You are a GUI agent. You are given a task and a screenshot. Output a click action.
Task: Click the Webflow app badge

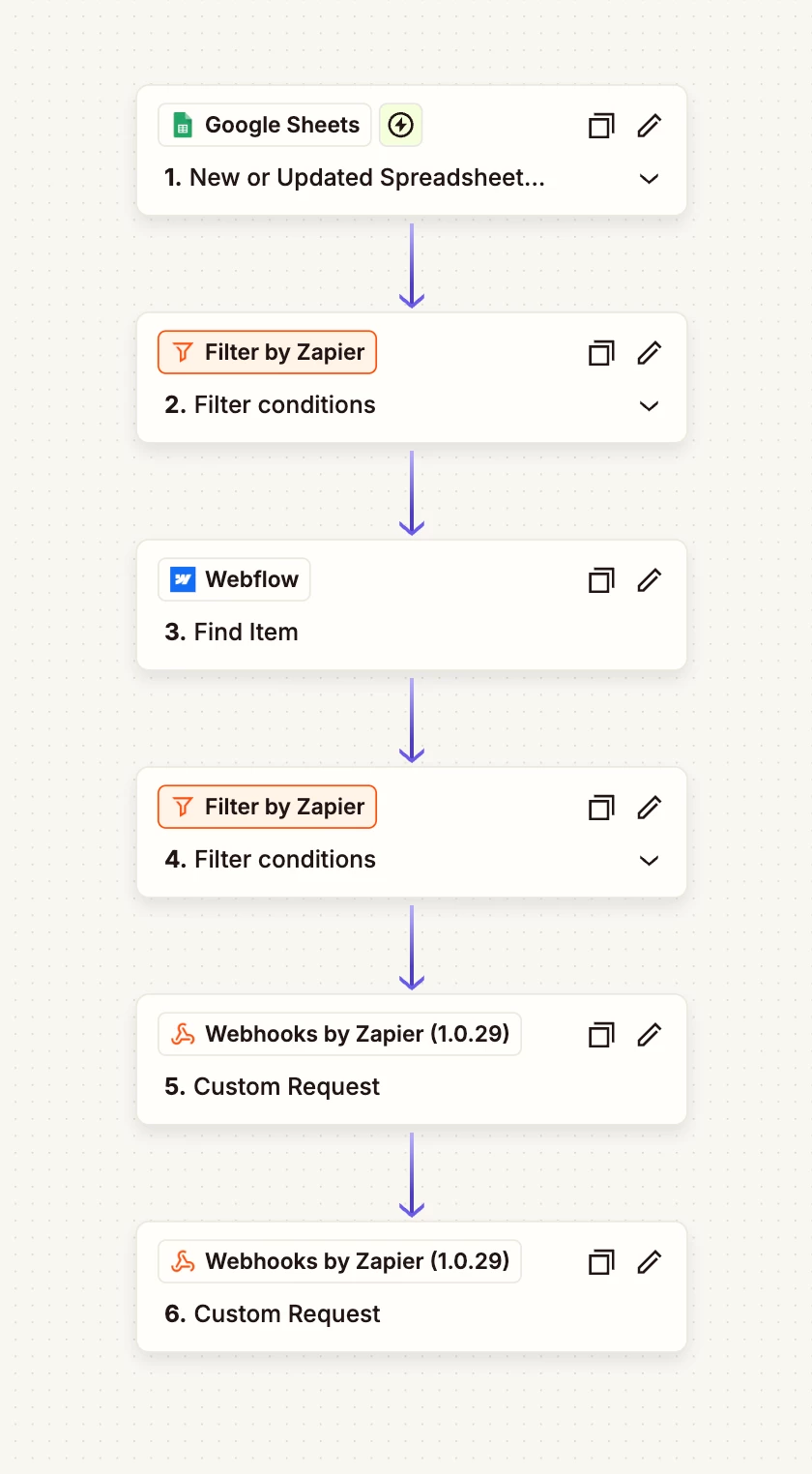pyautogui.click(x=234, y=579)
